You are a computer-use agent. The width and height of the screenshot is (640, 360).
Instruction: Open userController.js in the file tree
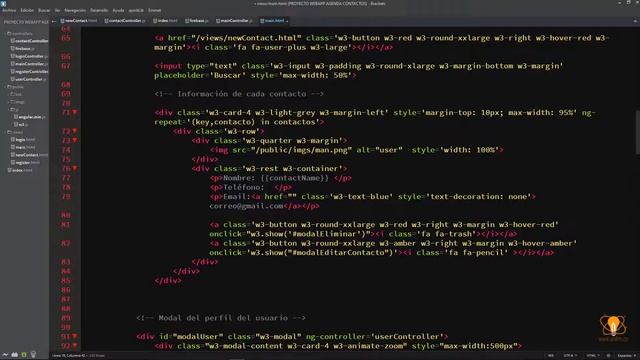[29, 79]
